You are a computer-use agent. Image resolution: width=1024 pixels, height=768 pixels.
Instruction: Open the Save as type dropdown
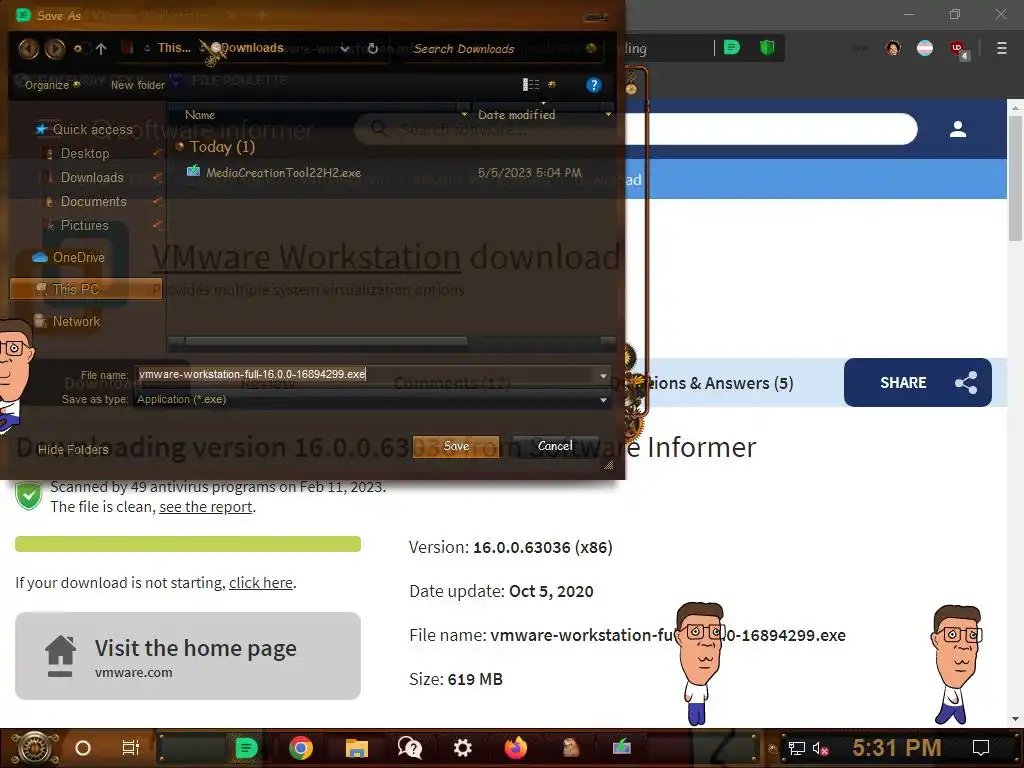point(372,399)
